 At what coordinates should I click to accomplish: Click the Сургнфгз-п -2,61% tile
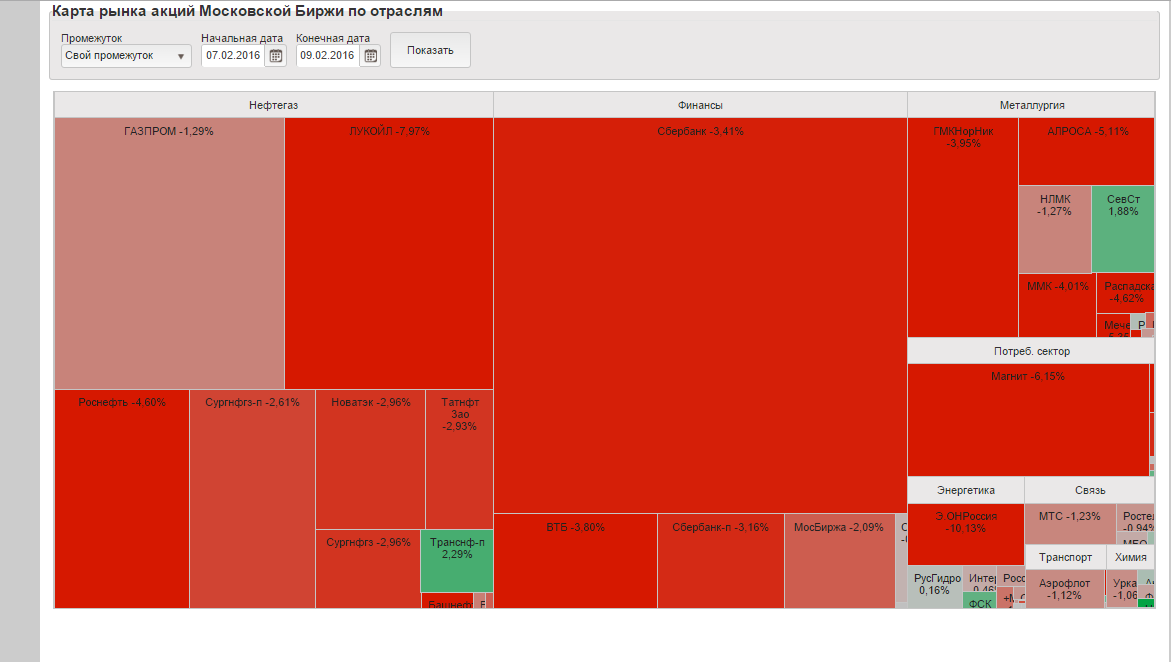coord(252,499)
